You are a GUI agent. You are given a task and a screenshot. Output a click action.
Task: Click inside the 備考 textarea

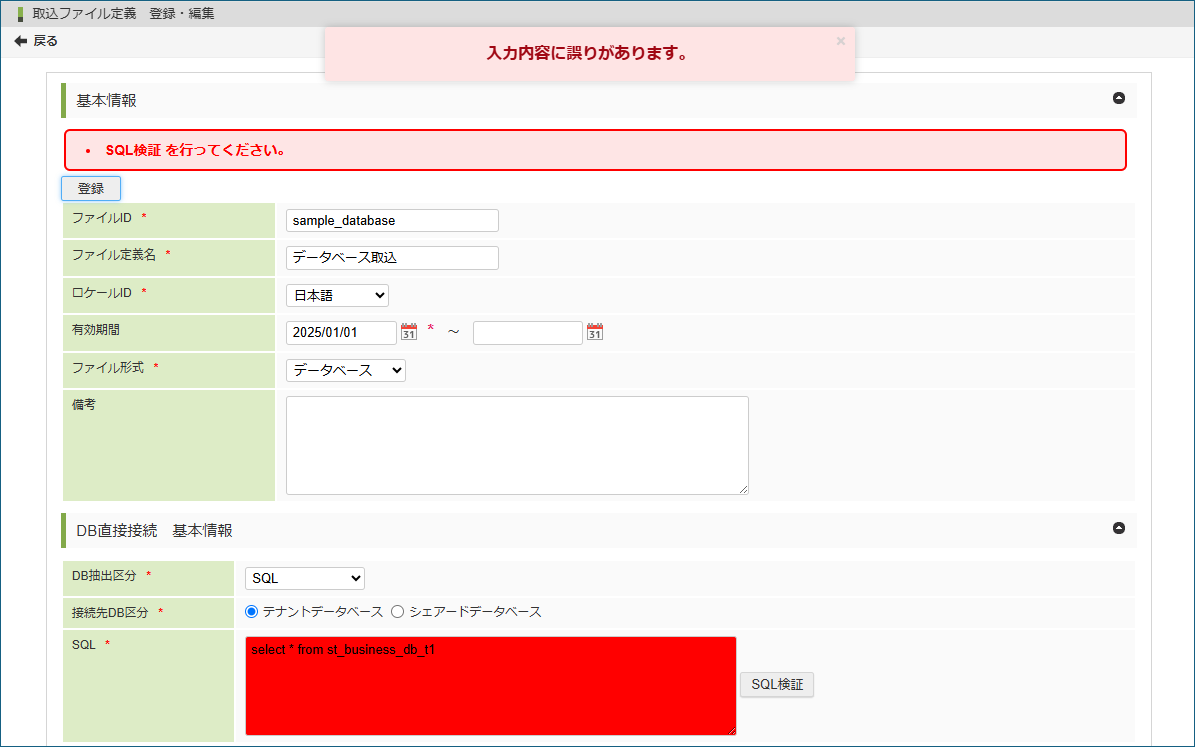(x=517, y=445)
